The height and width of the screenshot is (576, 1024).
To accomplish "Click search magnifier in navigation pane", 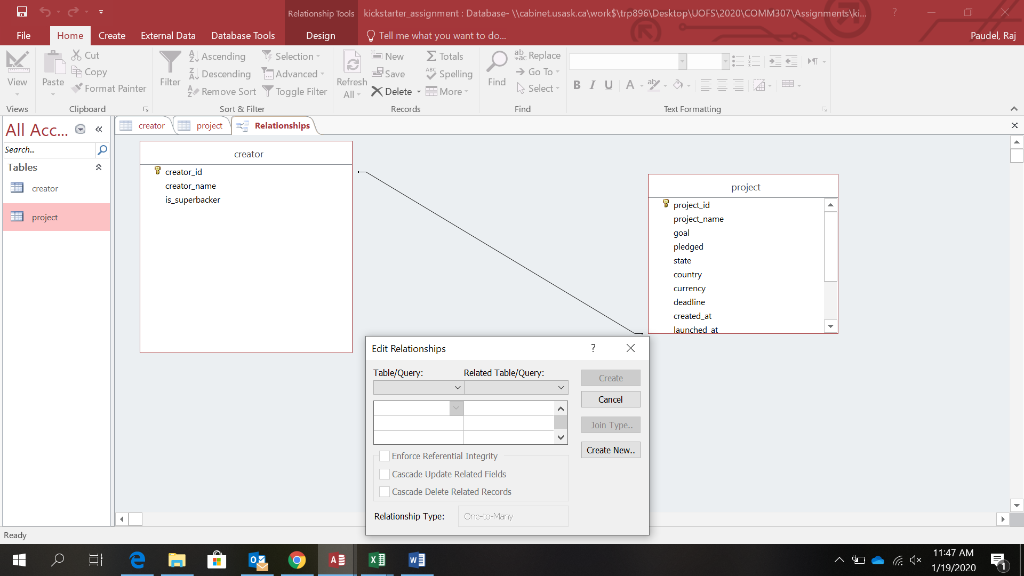I will (102, 150).
